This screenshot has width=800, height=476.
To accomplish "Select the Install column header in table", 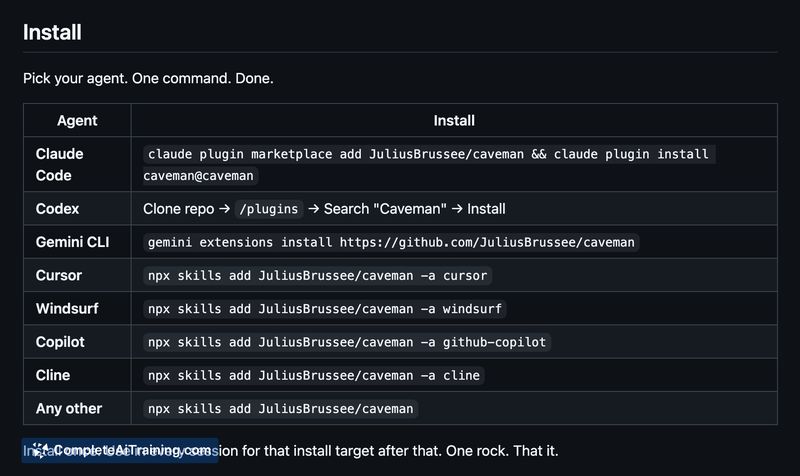I will coord(454,120).
